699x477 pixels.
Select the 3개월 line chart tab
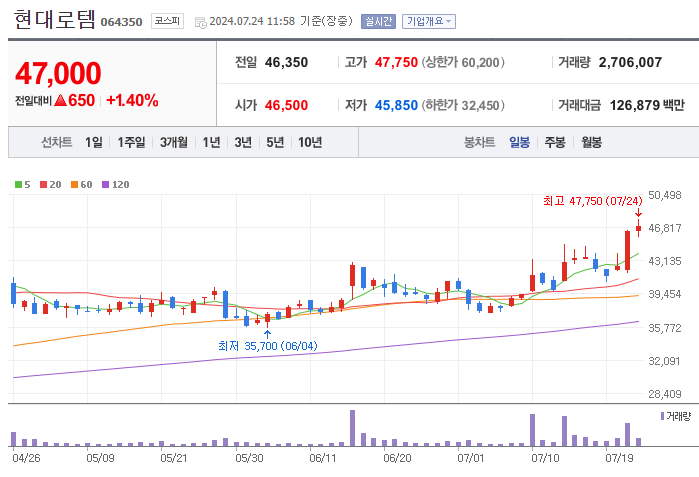(174, 142)
